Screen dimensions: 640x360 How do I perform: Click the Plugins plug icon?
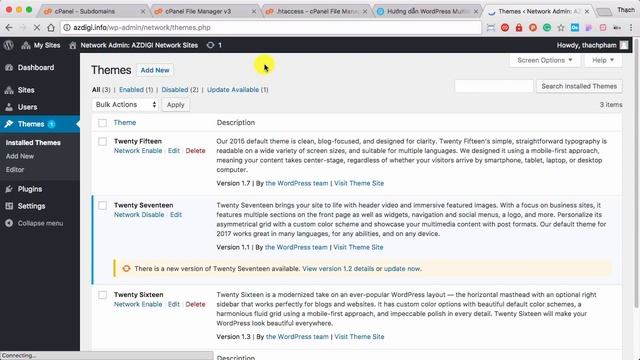pos(9,189)
